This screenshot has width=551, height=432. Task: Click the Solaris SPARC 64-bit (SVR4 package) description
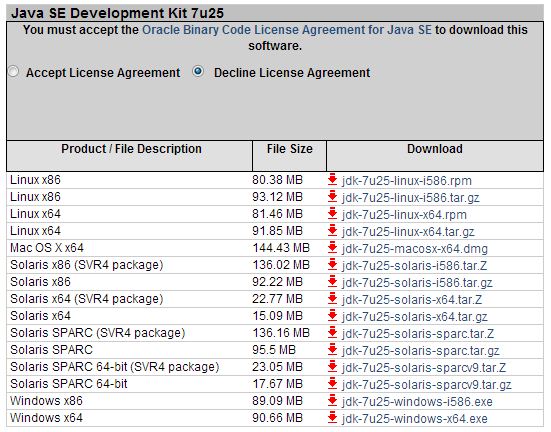tap(115, 367)
